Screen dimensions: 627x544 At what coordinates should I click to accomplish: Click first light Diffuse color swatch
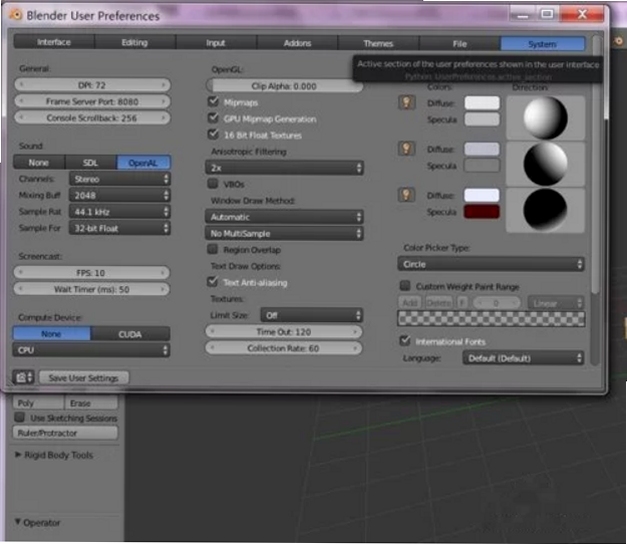pos(482,103)
